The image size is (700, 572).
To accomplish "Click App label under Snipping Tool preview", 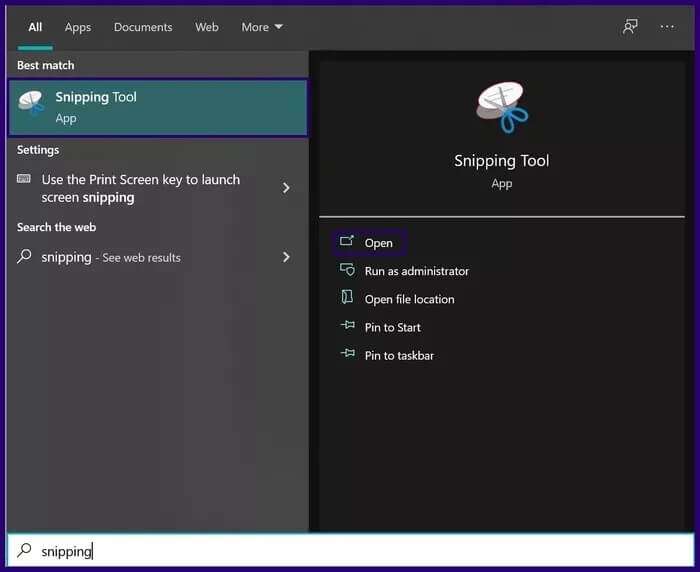I will tap(502, 184).
